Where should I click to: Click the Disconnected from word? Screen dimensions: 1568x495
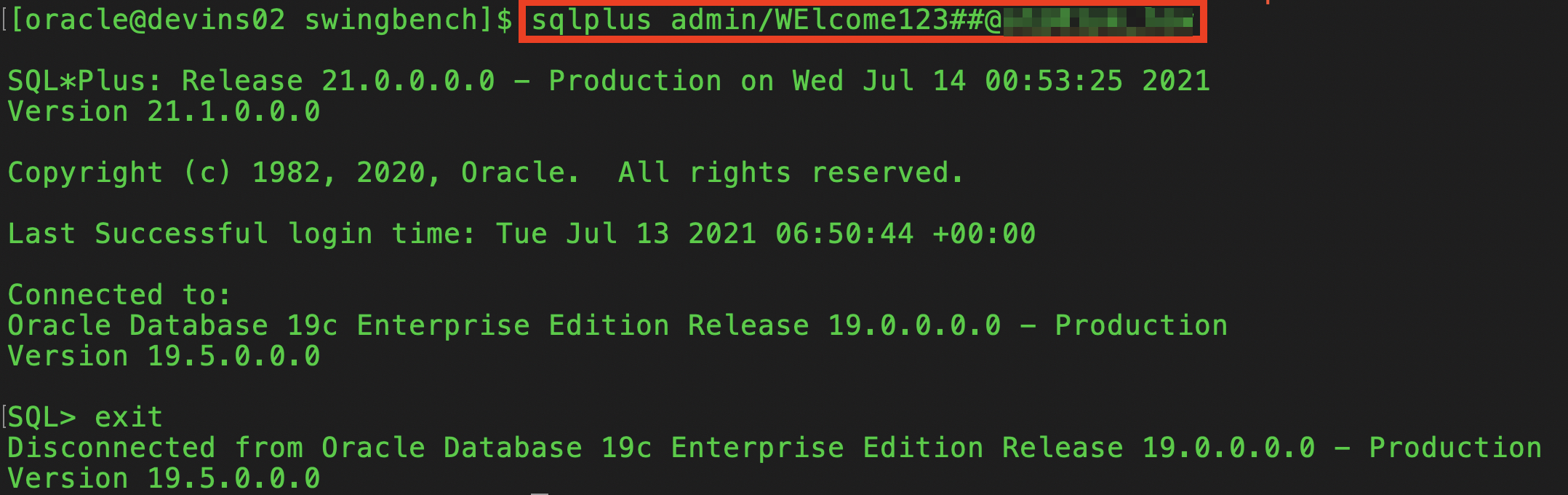pos(155,448)
